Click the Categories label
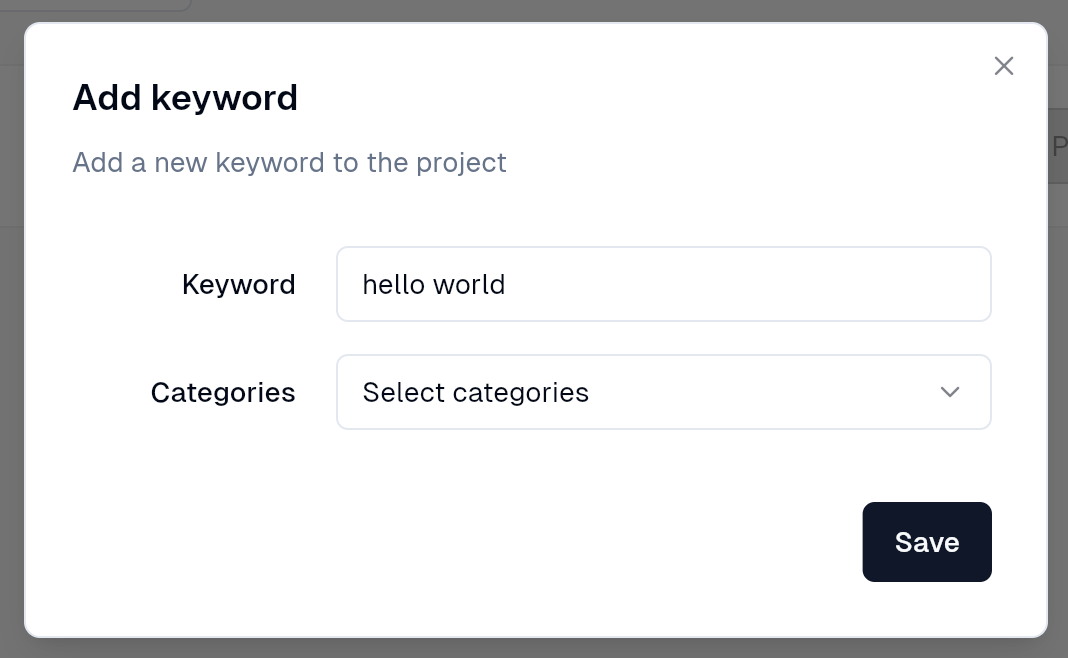Viewport: 1068px width, 658px height. (223, 392)
